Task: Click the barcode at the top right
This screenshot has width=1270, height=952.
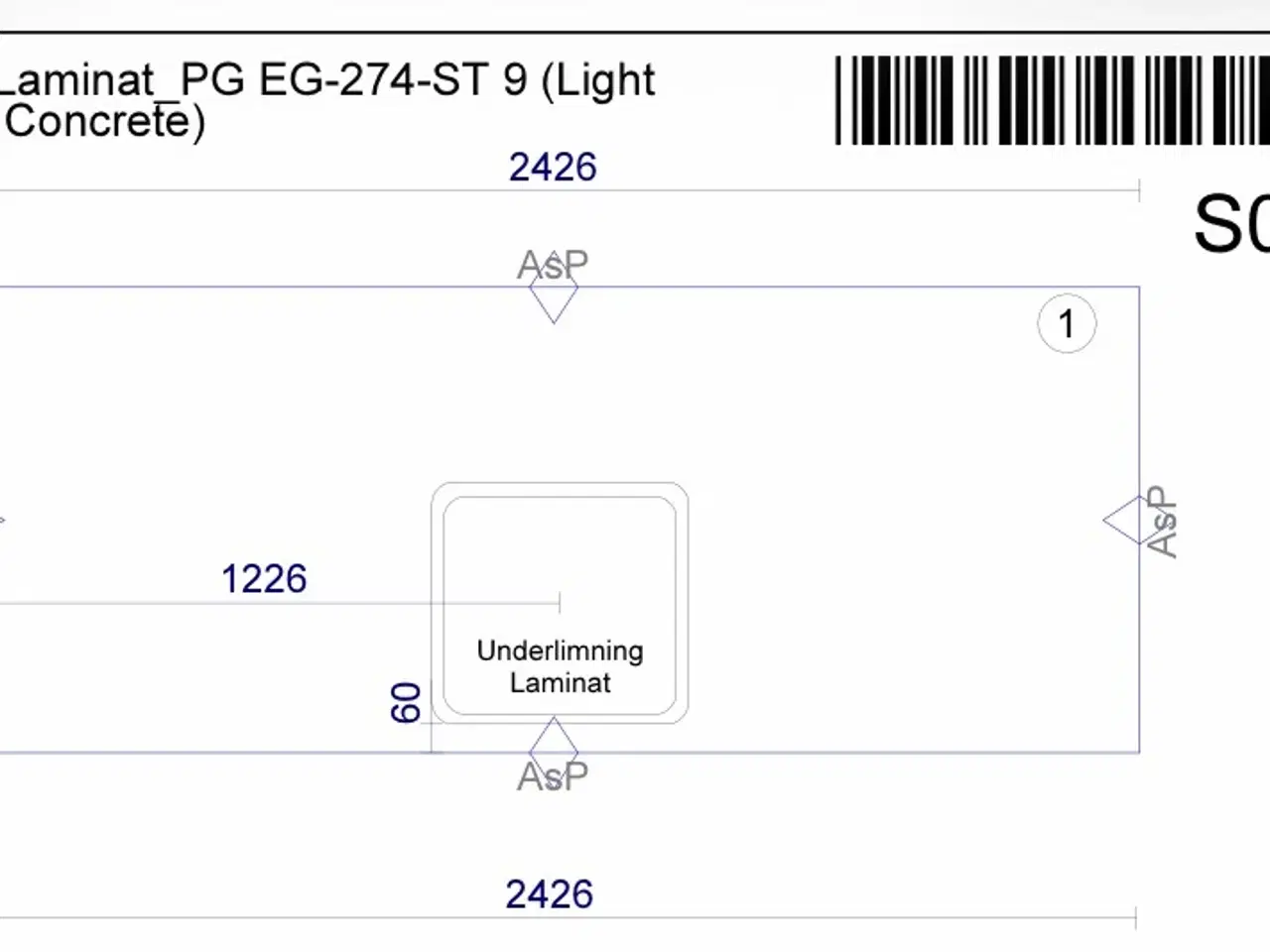Action: [x=1052, y=100]
